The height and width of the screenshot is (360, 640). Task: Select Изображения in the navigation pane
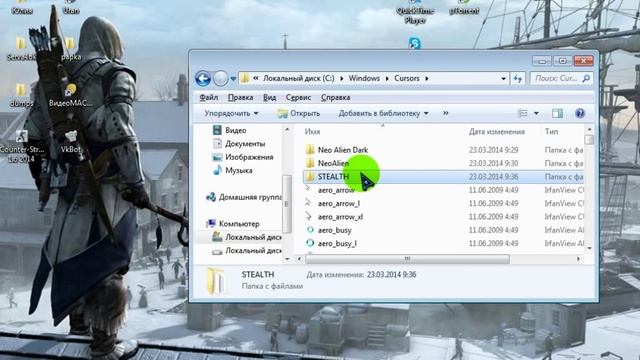coord(243,157)
